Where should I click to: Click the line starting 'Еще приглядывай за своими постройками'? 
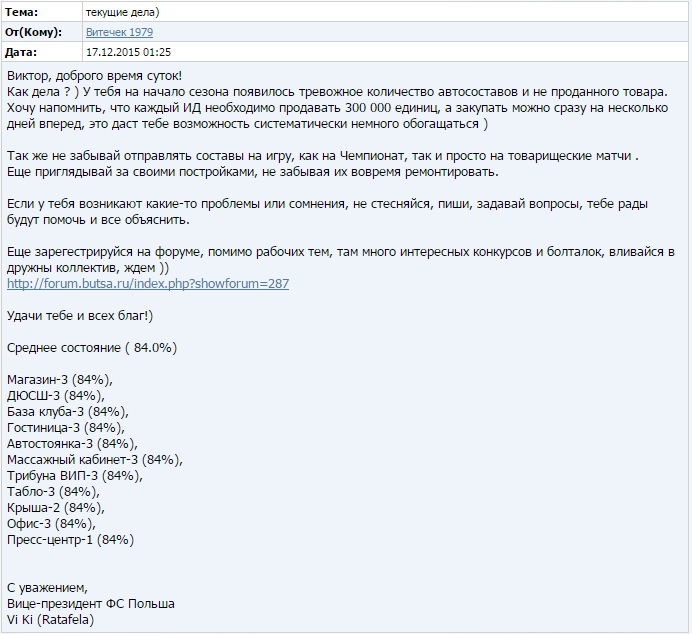pyautogui.click(x=253, y=172)
